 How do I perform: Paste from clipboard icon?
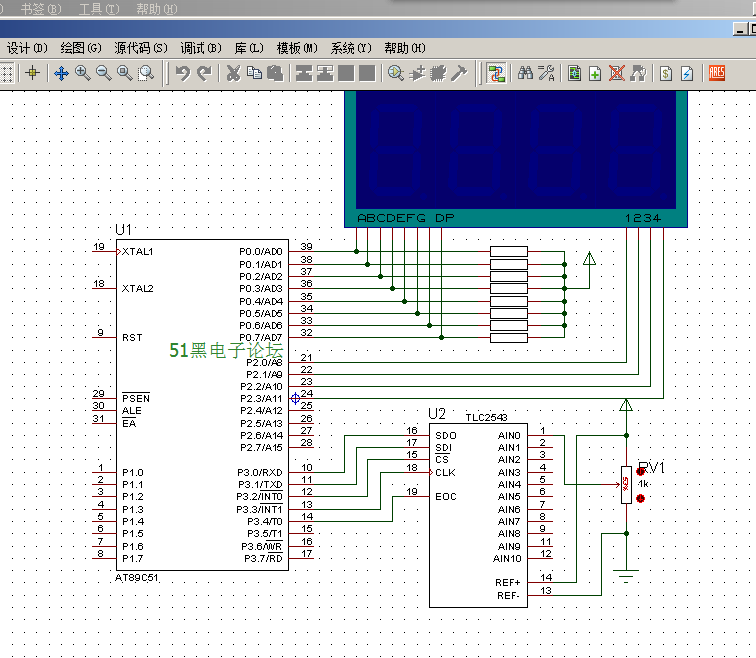(275, 73)
